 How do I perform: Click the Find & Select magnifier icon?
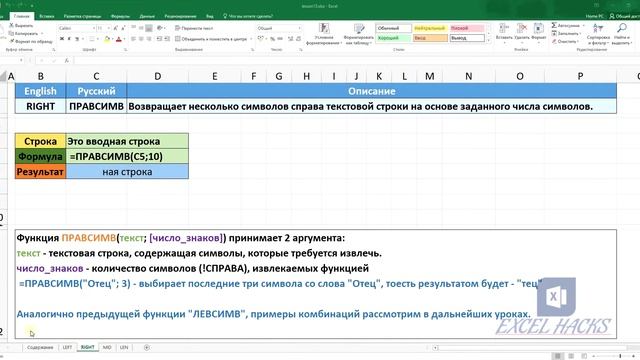(x=622, y=28)
